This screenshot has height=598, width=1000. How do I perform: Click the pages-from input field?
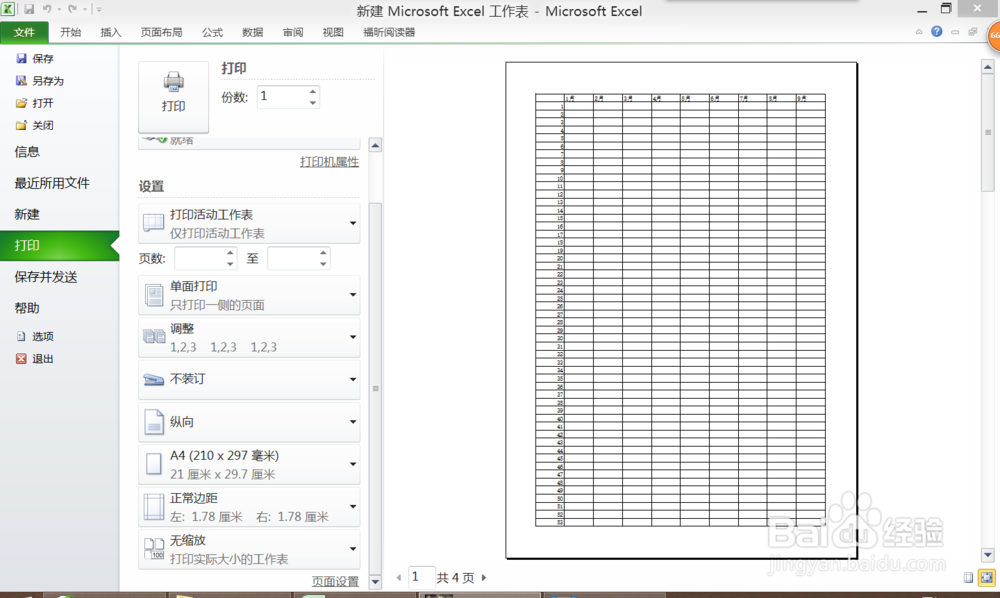pyautogui.click(x=200, y=258)
